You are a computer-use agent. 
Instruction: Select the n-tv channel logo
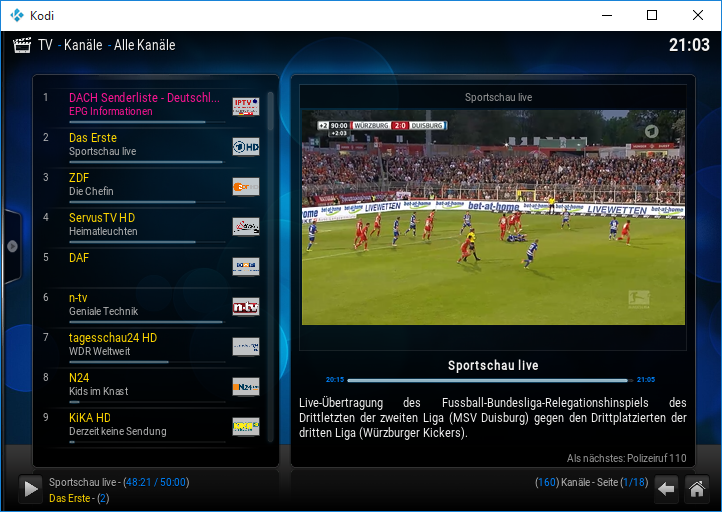tap(246, 307)
